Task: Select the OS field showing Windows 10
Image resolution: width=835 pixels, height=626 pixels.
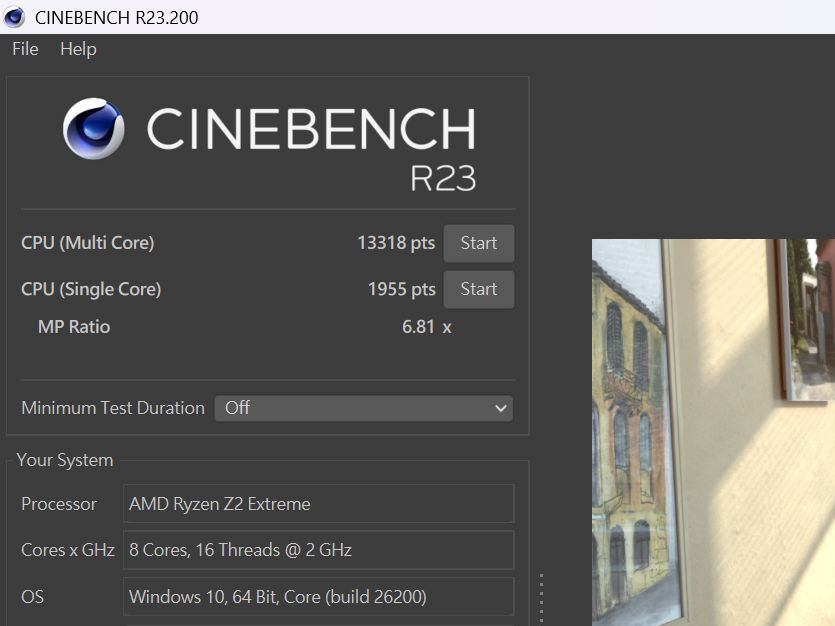Action: (318, 597)
